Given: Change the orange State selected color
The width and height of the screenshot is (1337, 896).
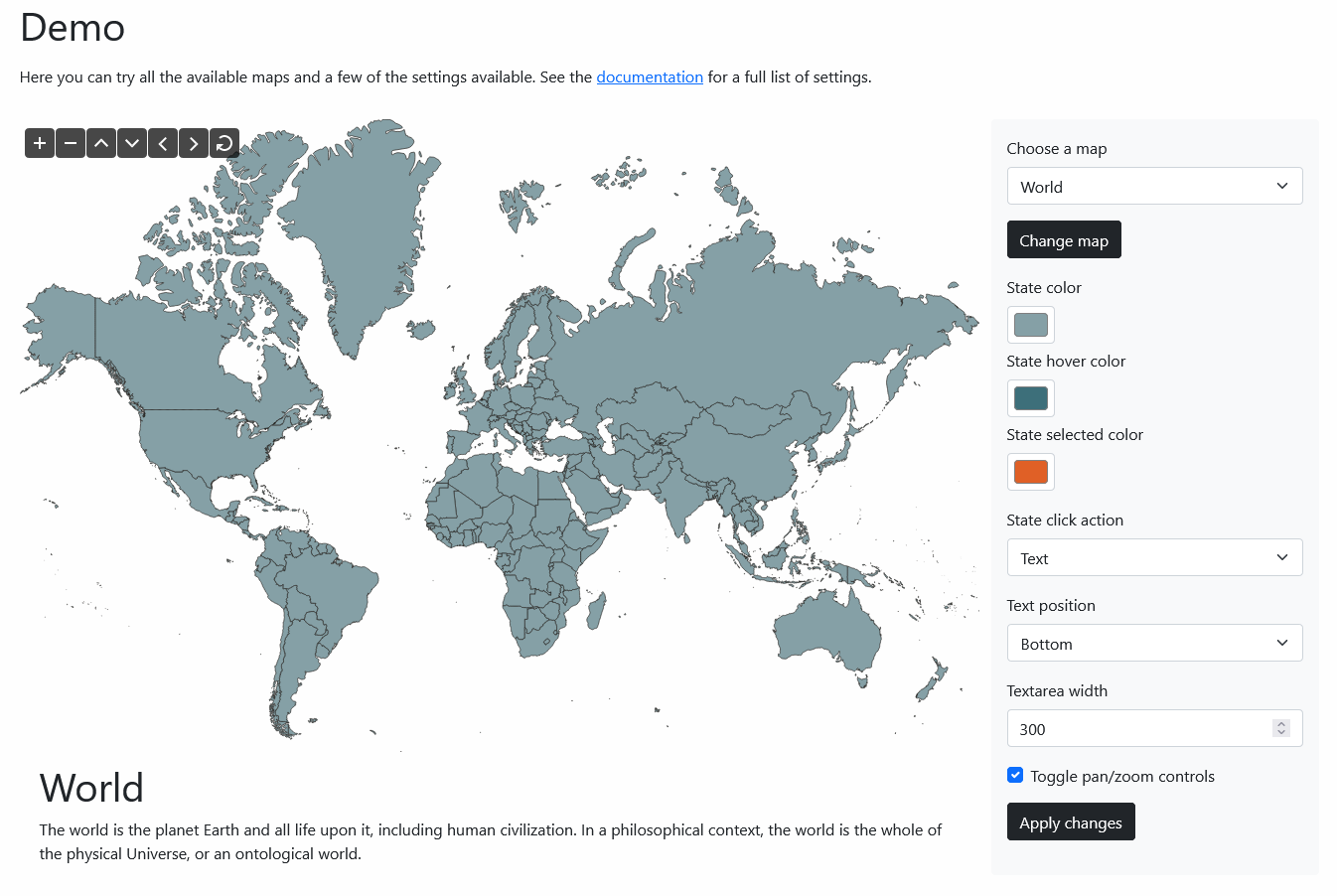Looking at the screenshot, I should point(1030,472).
